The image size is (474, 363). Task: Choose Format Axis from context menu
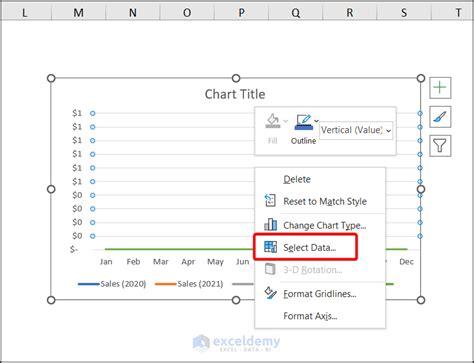(x=320, y=316)
